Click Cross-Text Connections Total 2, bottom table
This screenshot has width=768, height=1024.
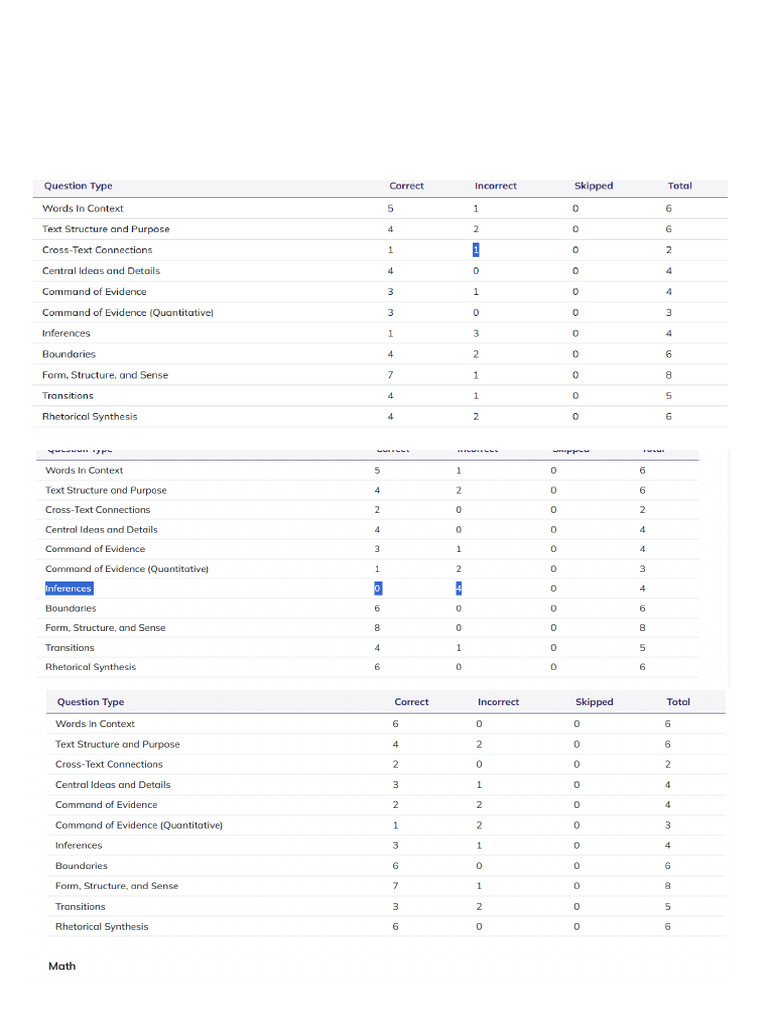click(x=667, y=764)
